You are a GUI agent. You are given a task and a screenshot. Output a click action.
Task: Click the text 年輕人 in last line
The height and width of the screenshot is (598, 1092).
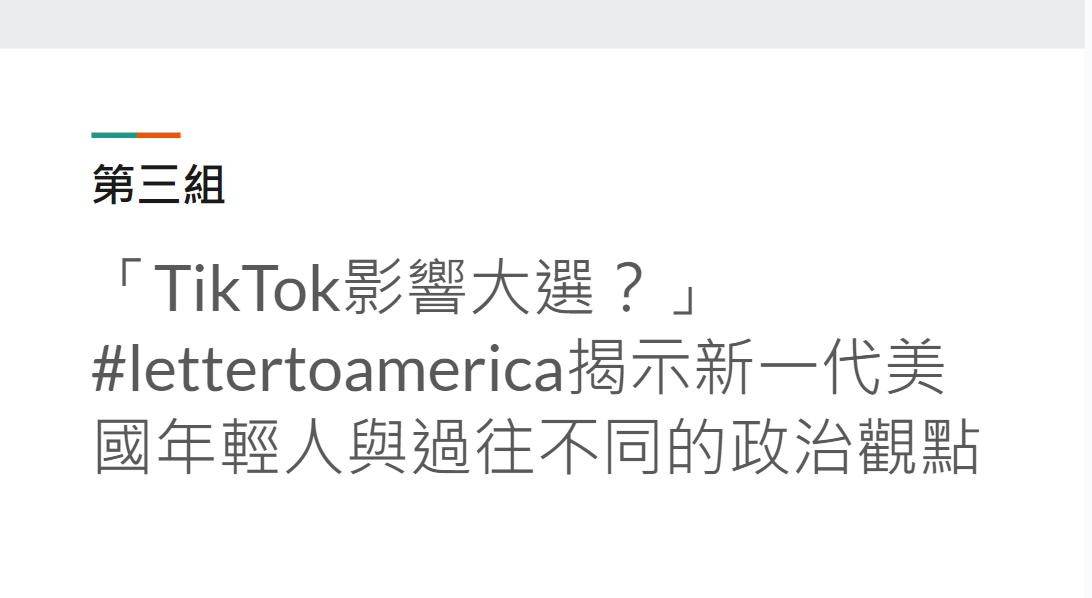[250, 446]
